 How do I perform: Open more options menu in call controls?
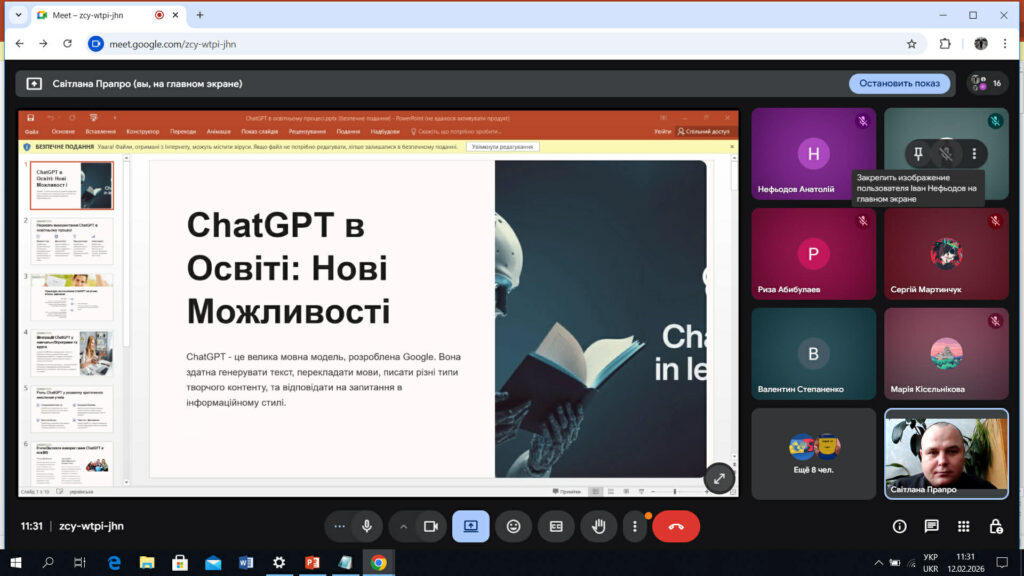point(635,526)
